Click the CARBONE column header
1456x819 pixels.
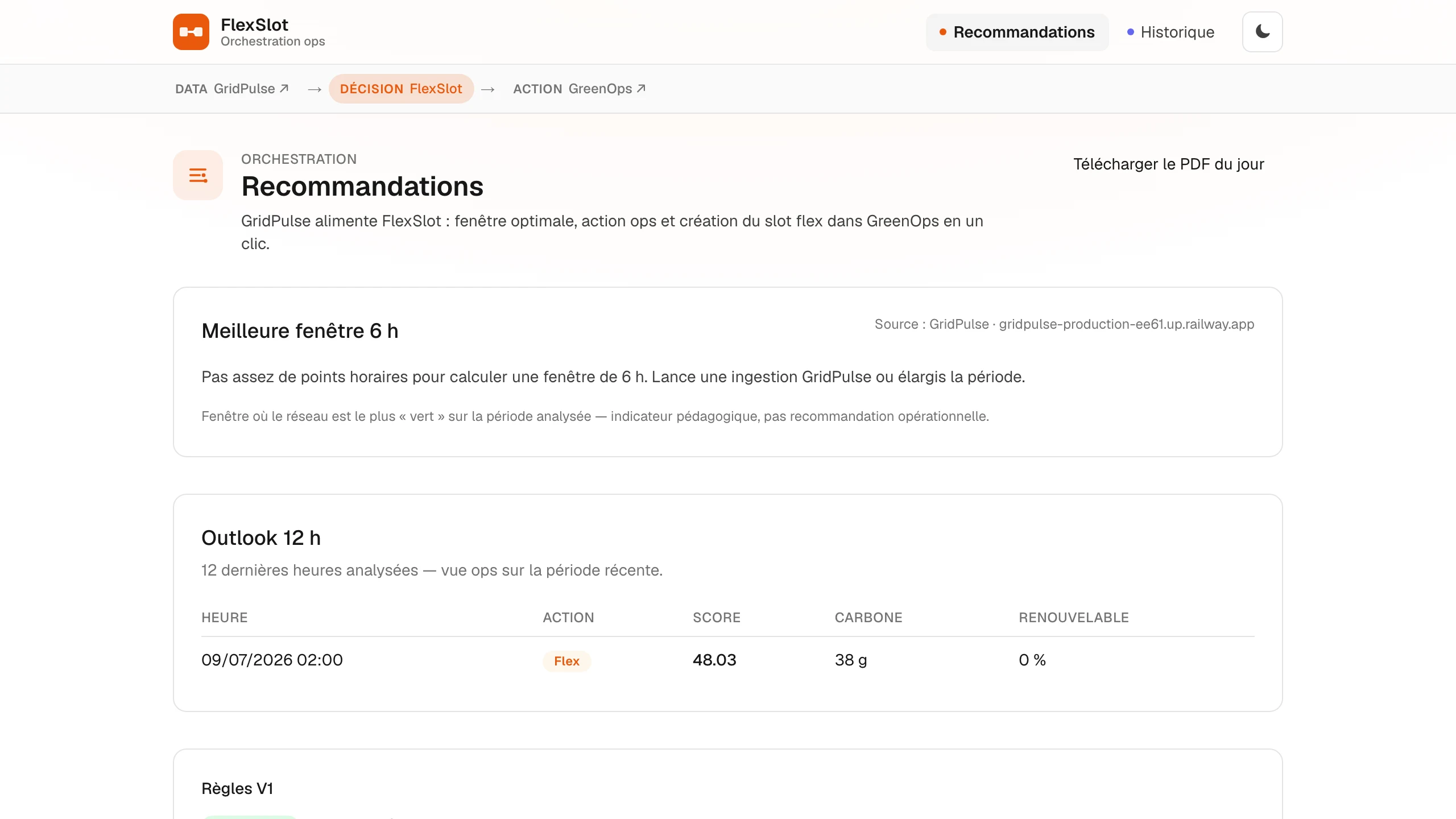[x=868, y=618]
